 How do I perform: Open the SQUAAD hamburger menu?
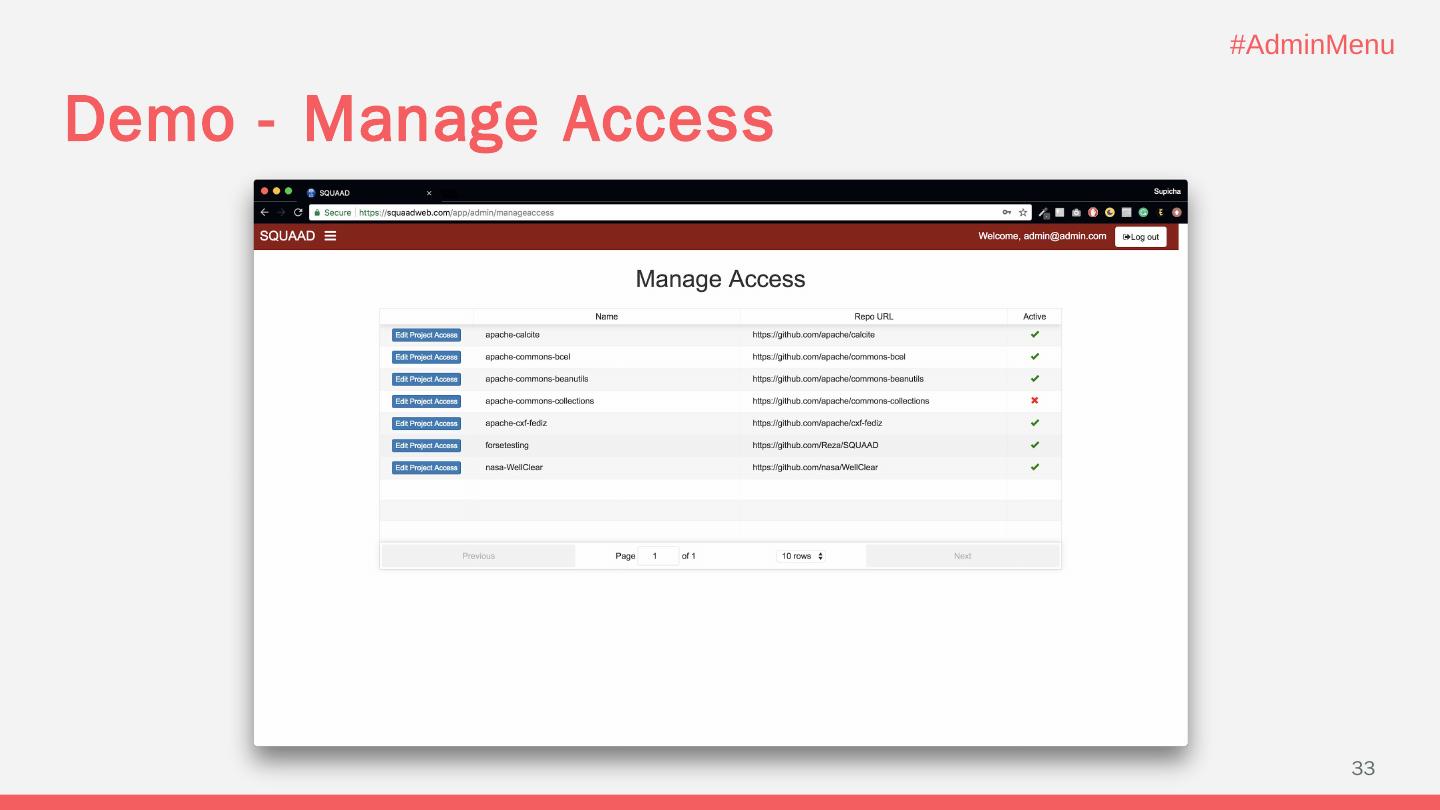click(x=330, y=236)
